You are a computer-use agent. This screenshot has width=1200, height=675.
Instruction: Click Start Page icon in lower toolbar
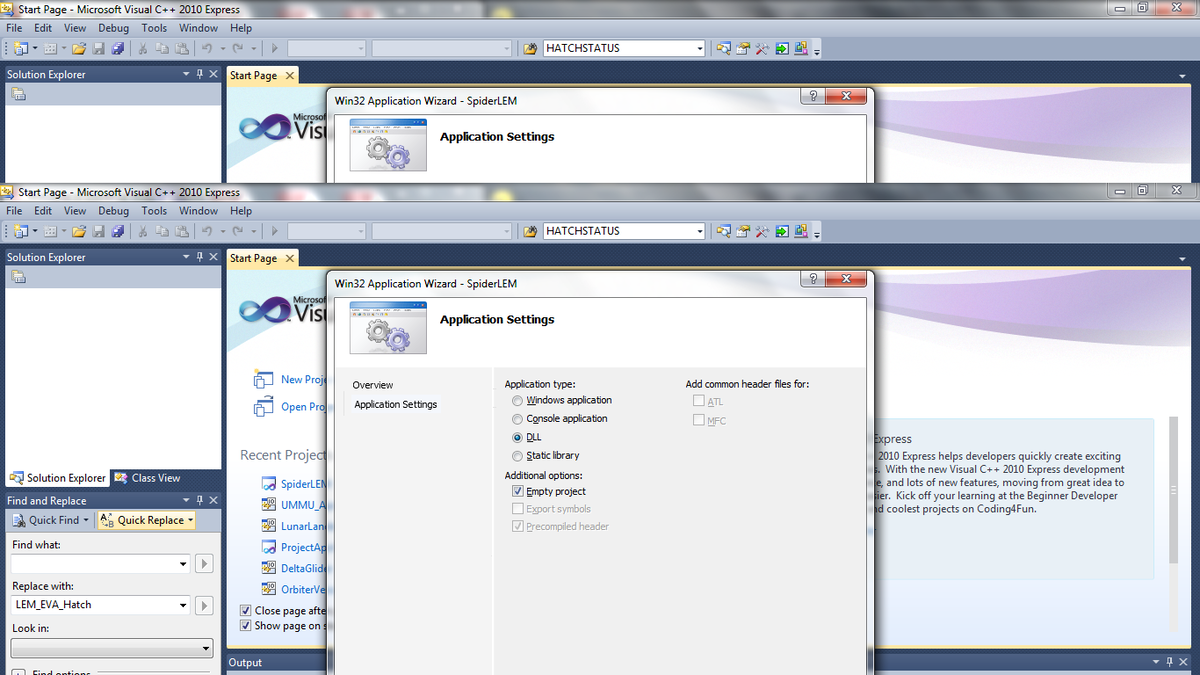click(x=781, y=231)
